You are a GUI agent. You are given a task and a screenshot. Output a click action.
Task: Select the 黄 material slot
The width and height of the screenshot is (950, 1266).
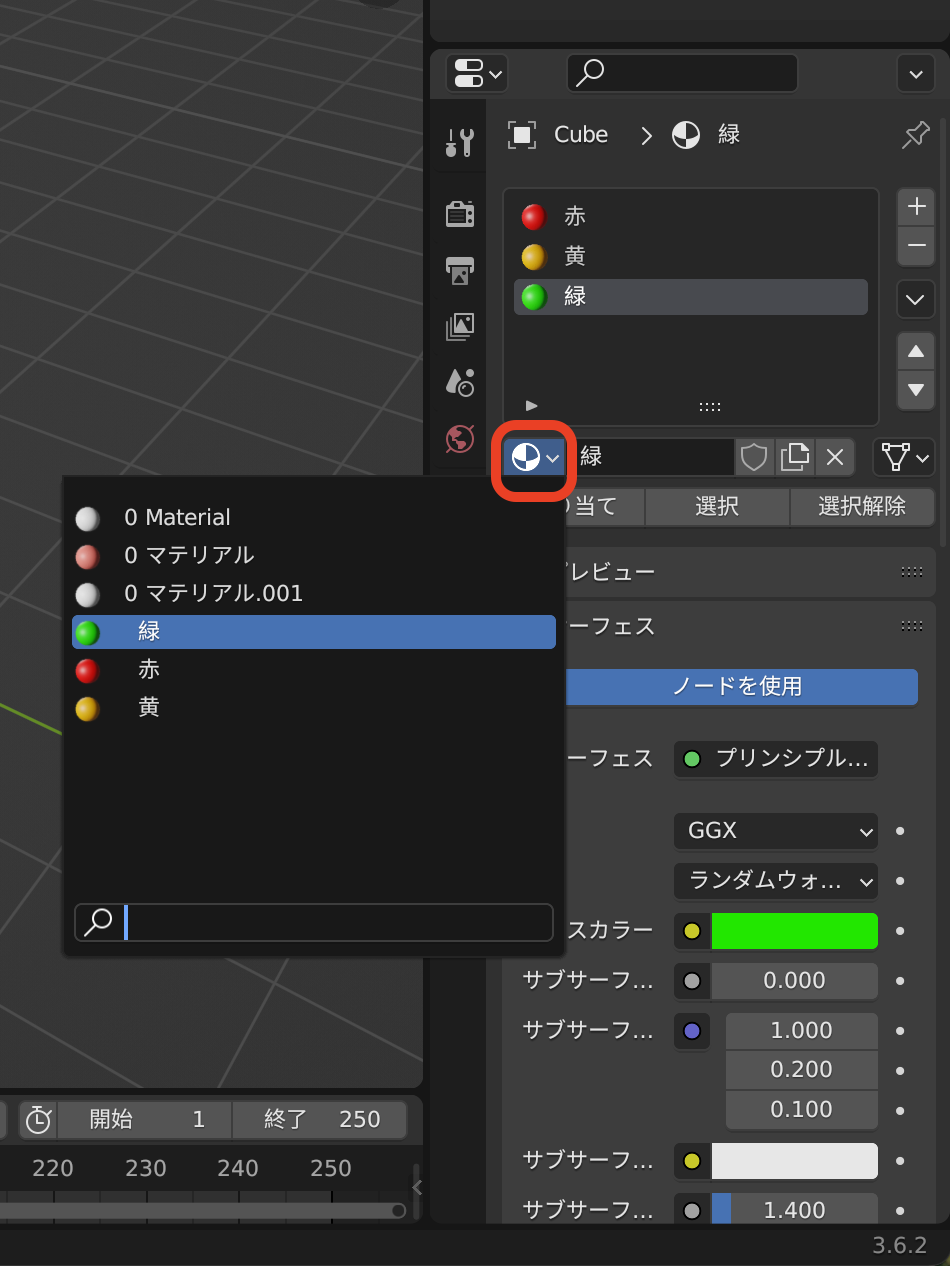tap(691, 257)
